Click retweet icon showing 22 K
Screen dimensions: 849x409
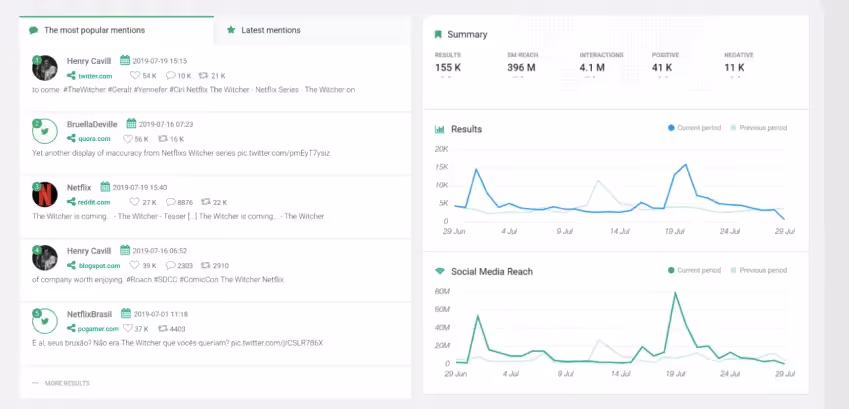coord(206,202)
